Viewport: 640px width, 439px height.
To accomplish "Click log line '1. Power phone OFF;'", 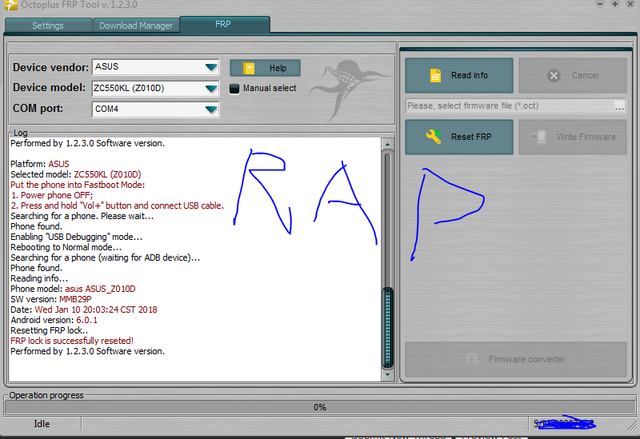I will [x=52, y=195].
